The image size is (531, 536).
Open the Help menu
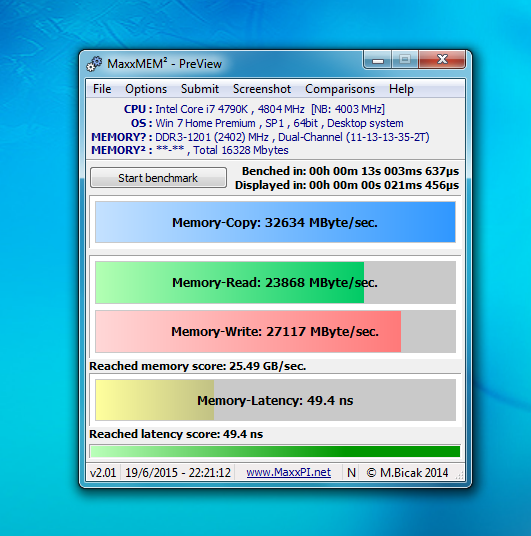(x=401, y=89)
